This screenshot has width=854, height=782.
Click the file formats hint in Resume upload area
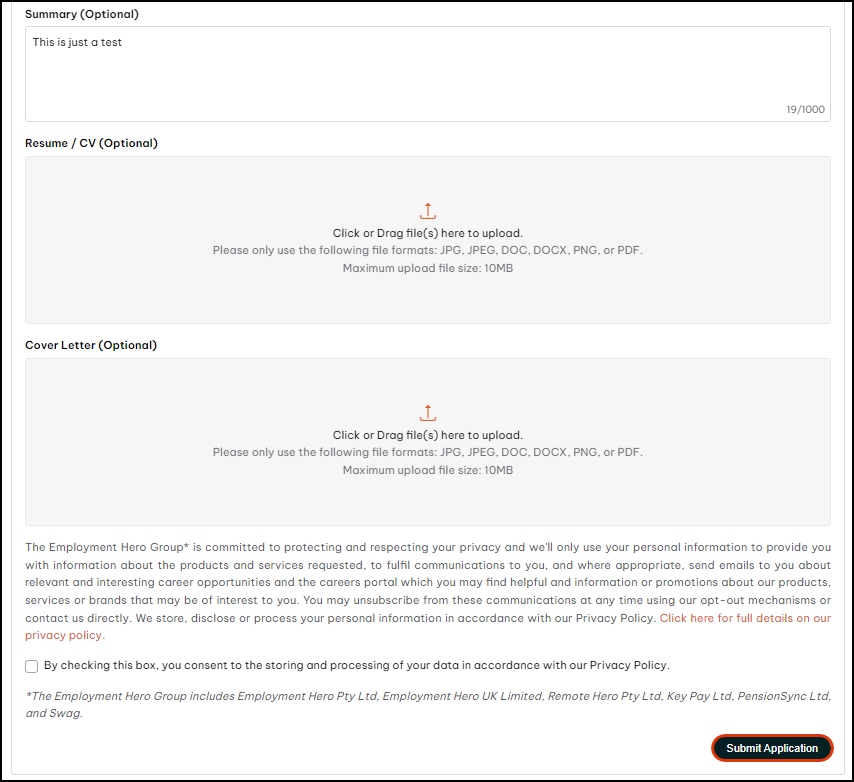[x=427, y=250]
